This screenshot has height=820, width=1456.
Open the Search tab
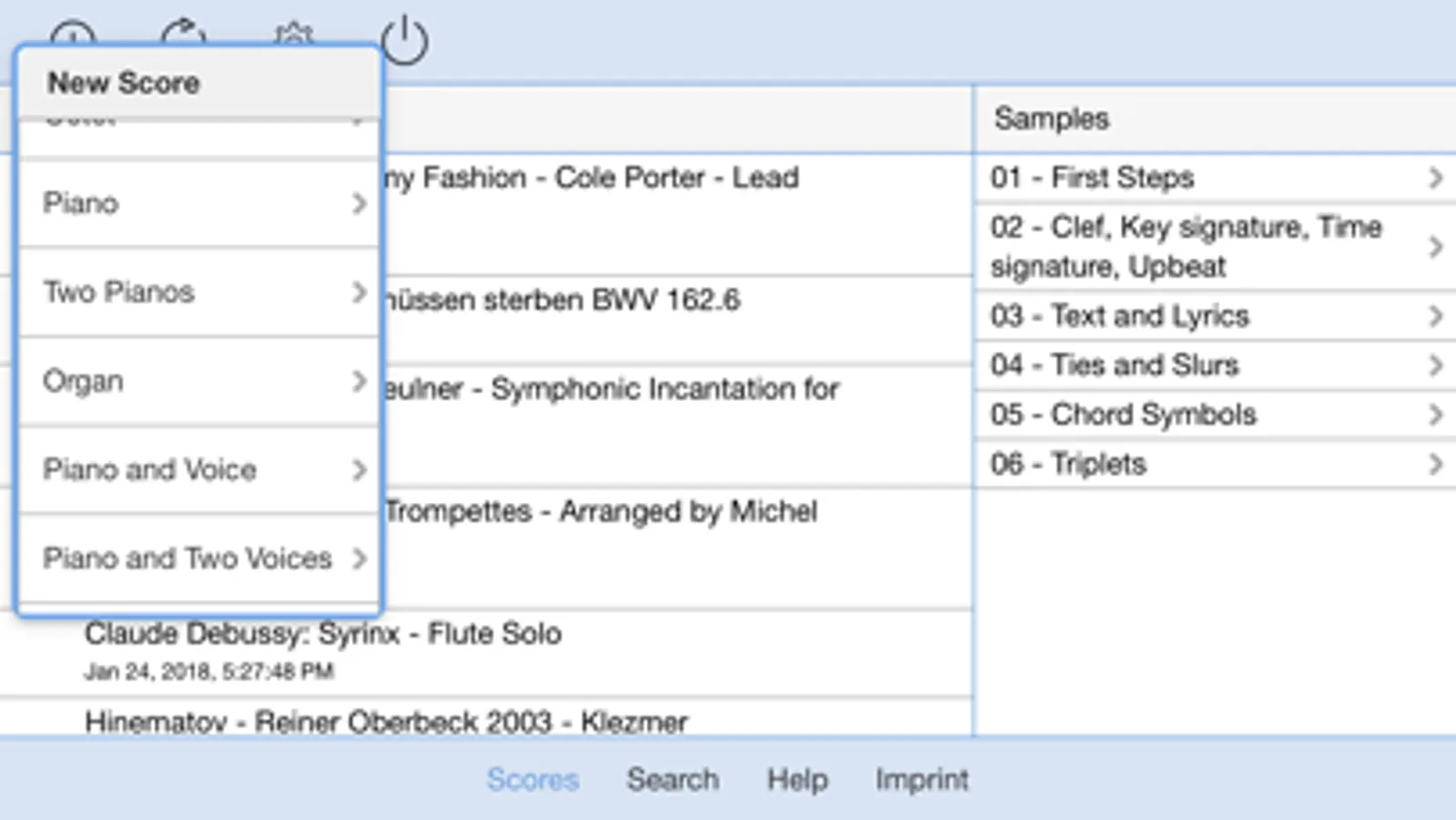(672, 780)
